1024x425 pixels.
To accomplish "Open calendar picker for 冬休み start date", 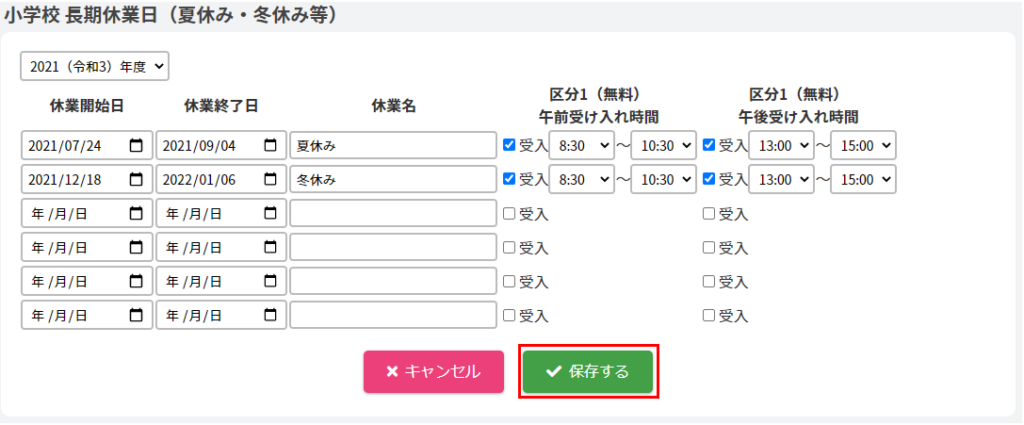I will point(137,180).
